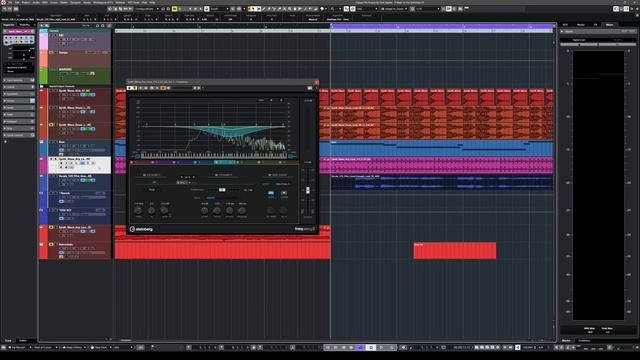Click the Record transport button

(391, 347)
